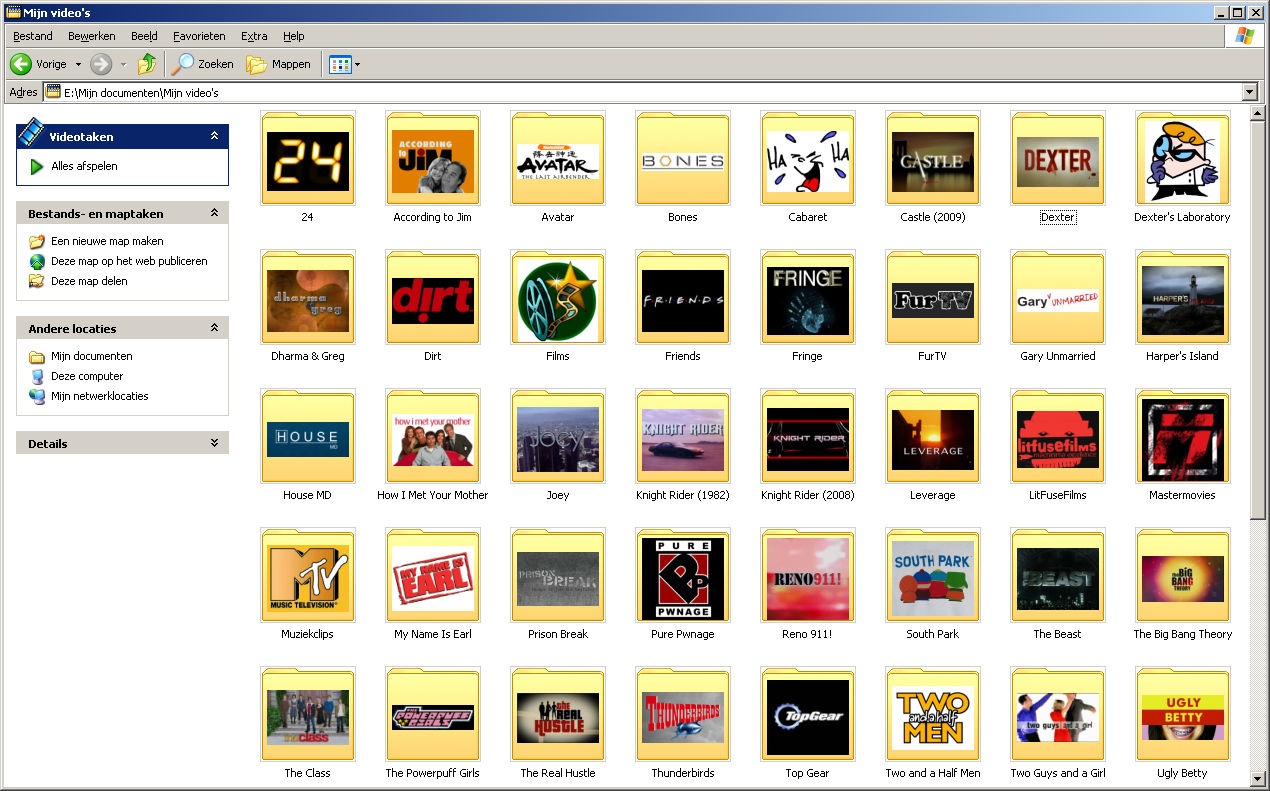Click the green Forward arrow button

tap(101, 64)
